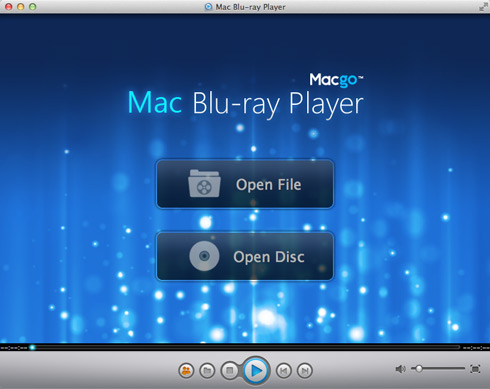Start playback with the blue play button
This screenshot has height=389, width=490.
click(256, 370)
